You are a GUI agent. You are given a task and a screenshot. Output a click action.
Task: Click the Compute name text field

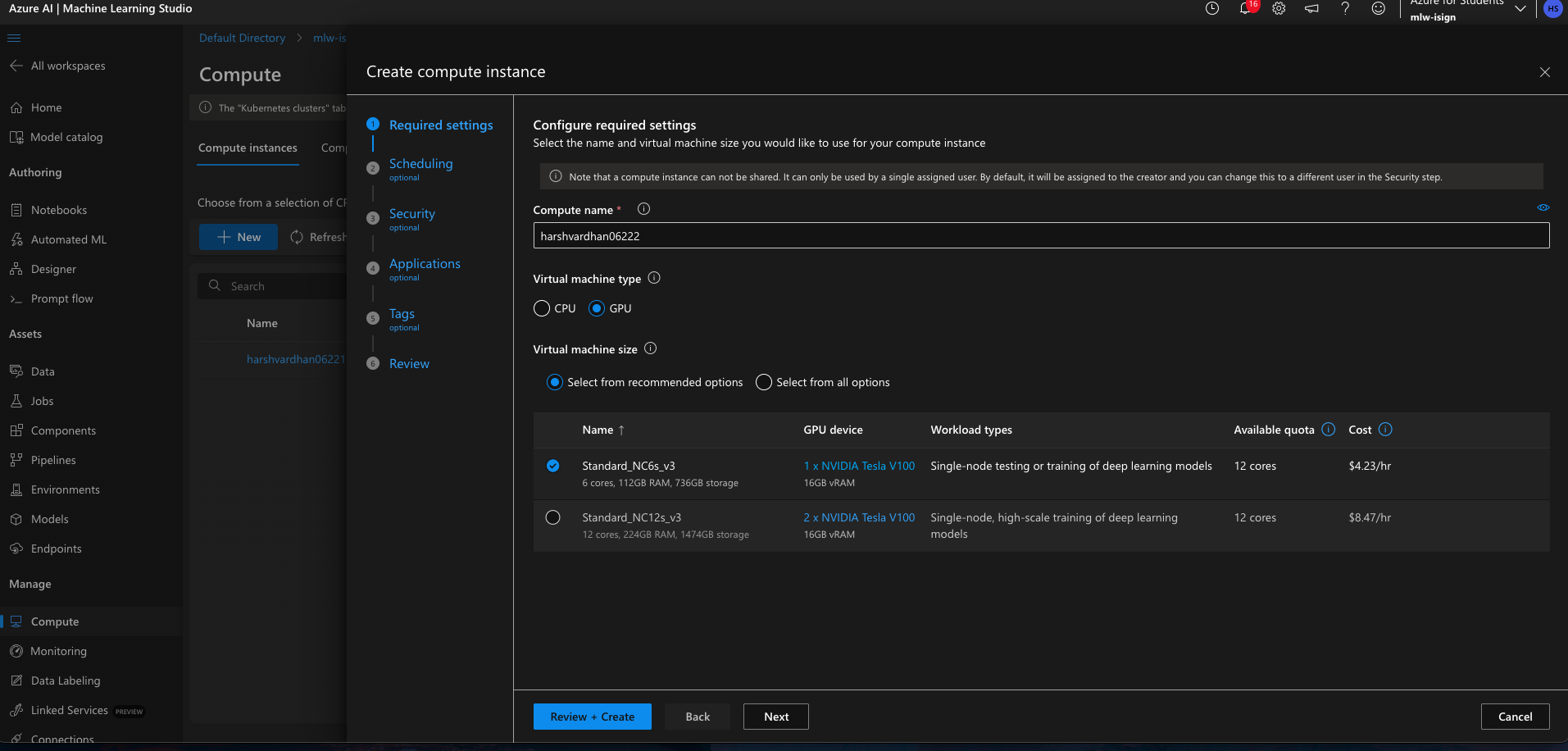coord(1040,236)
